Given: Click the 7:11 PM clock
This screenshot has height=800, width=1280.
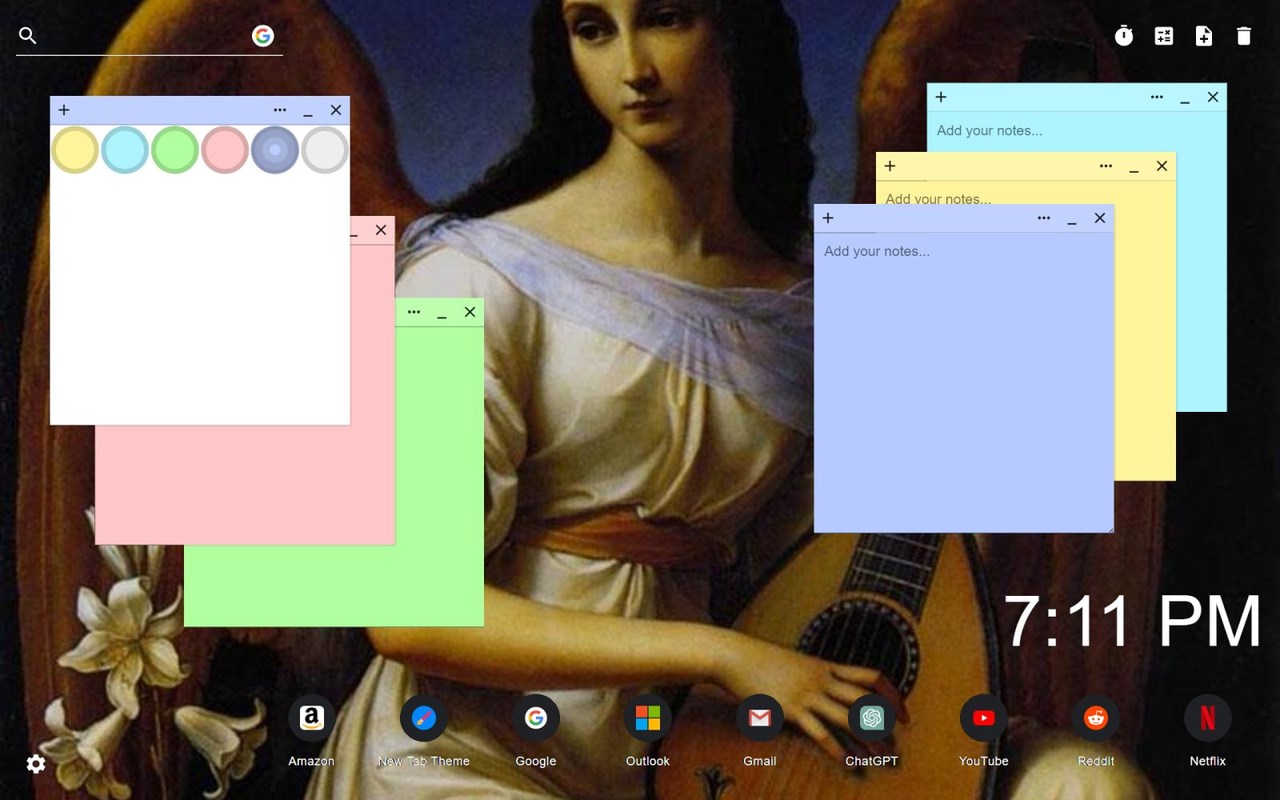Looking at the screenshot, I should 1132,621.
